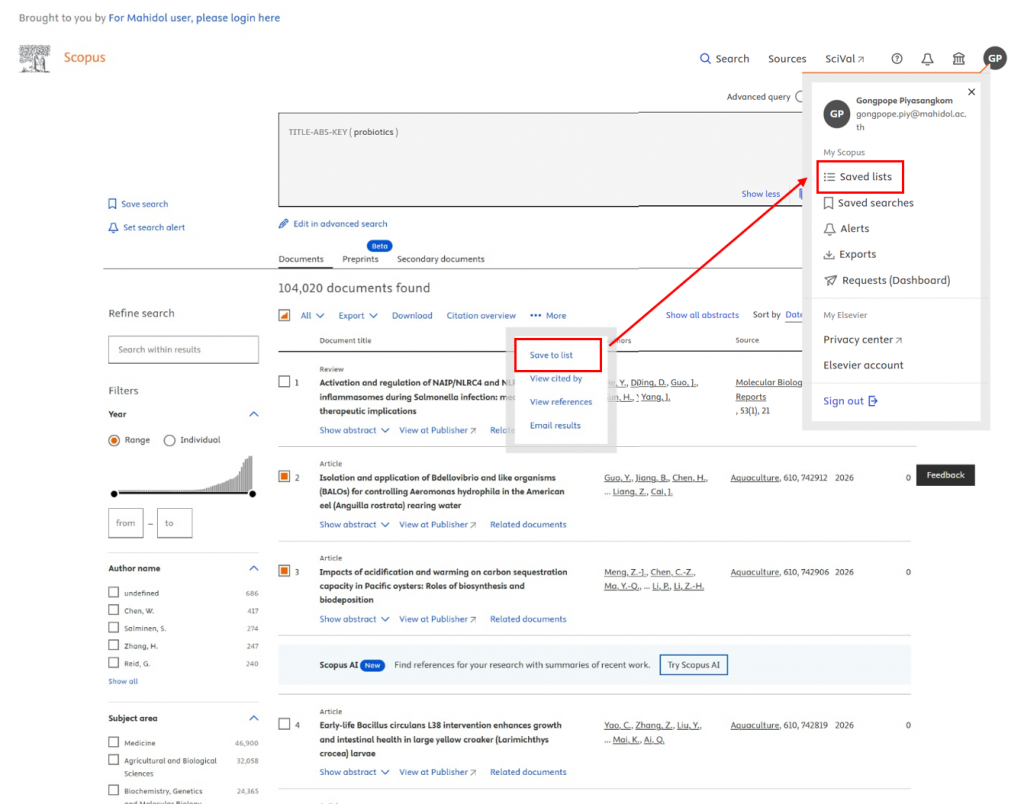This screenshot has height=804, width=1024.
Task: Tick the Medicine subject area checkbox
Action: pyautogui.click(x=114, y=743)
